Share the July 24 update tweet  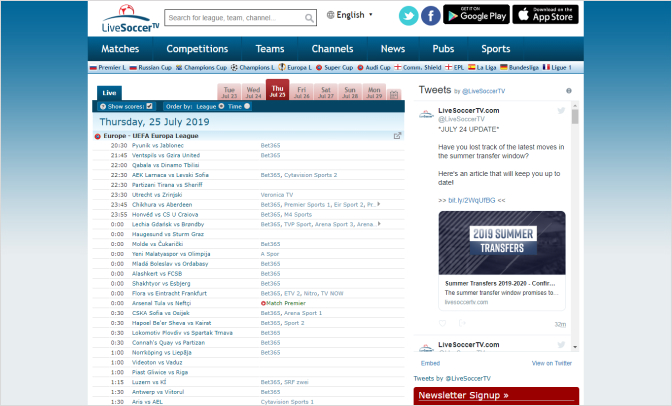tap(462, 323)
